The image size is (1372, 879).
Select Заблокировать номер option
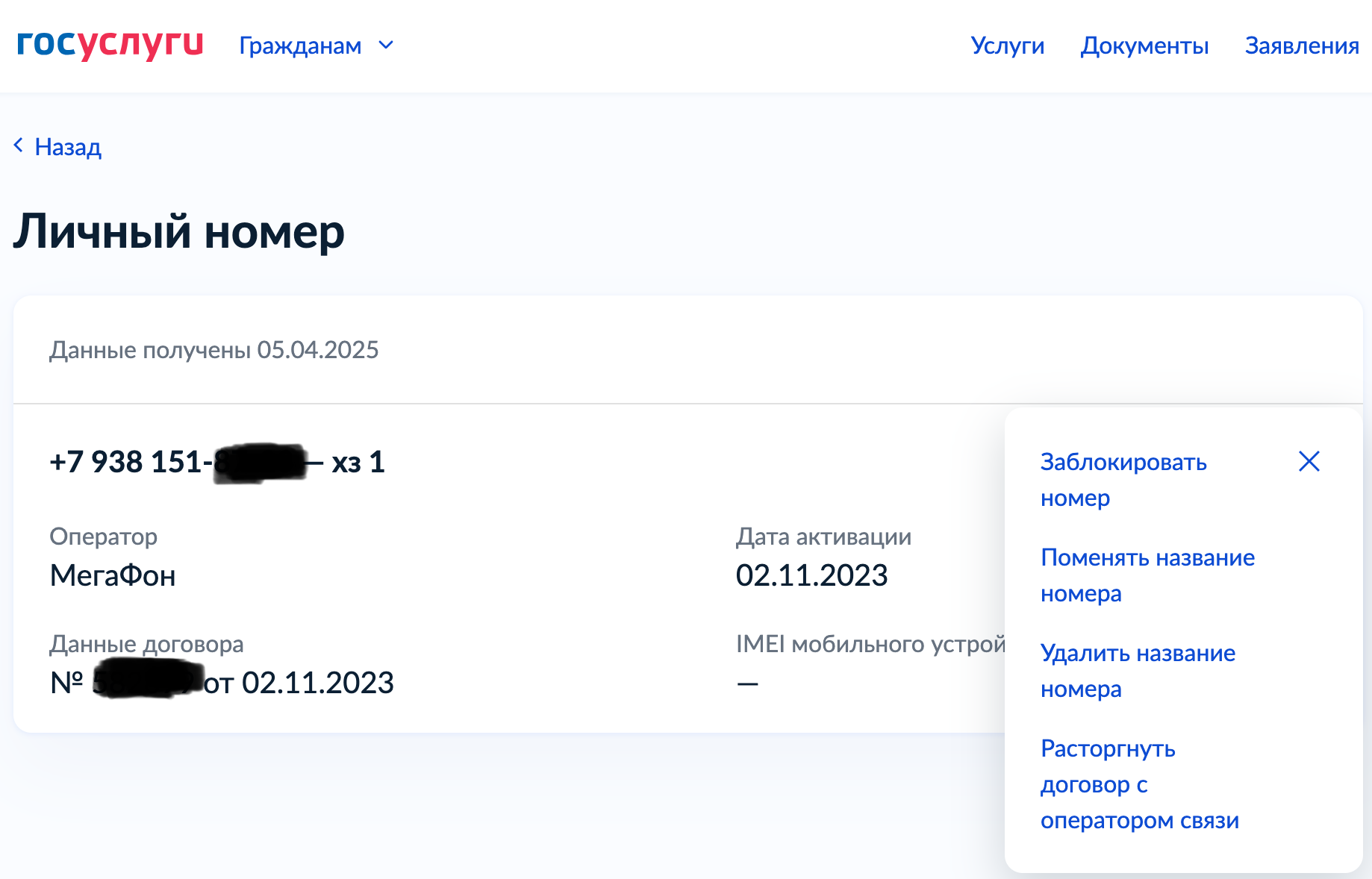[x=1123, y=479]
